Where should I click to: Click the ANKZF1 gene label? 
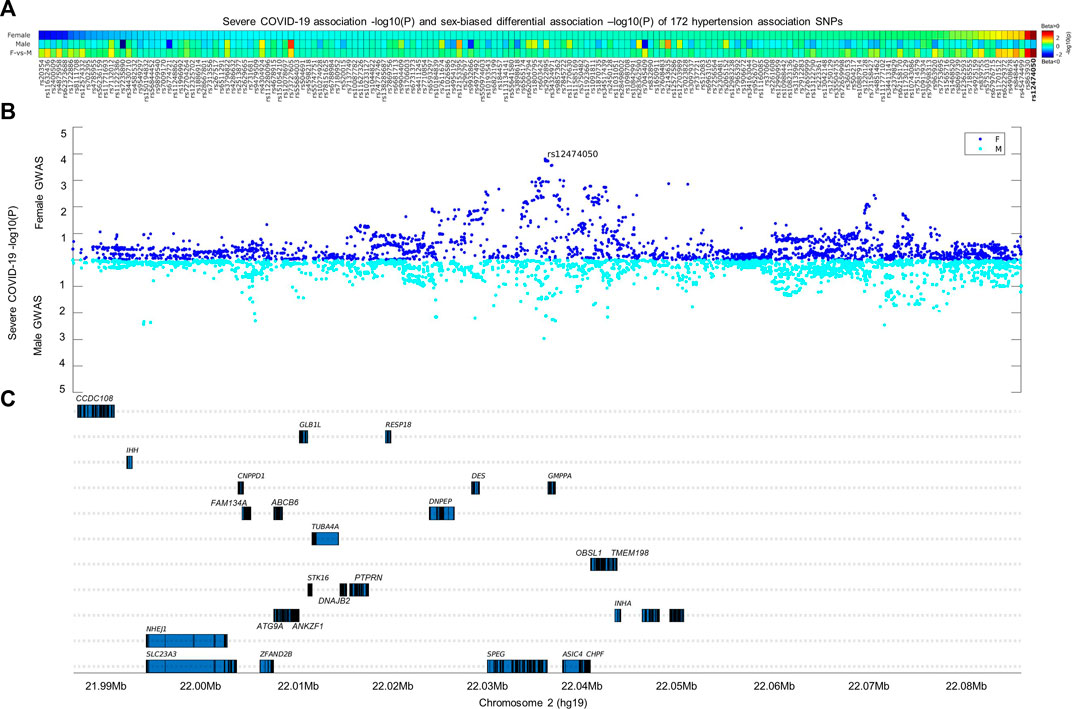[x=308, y=626]
